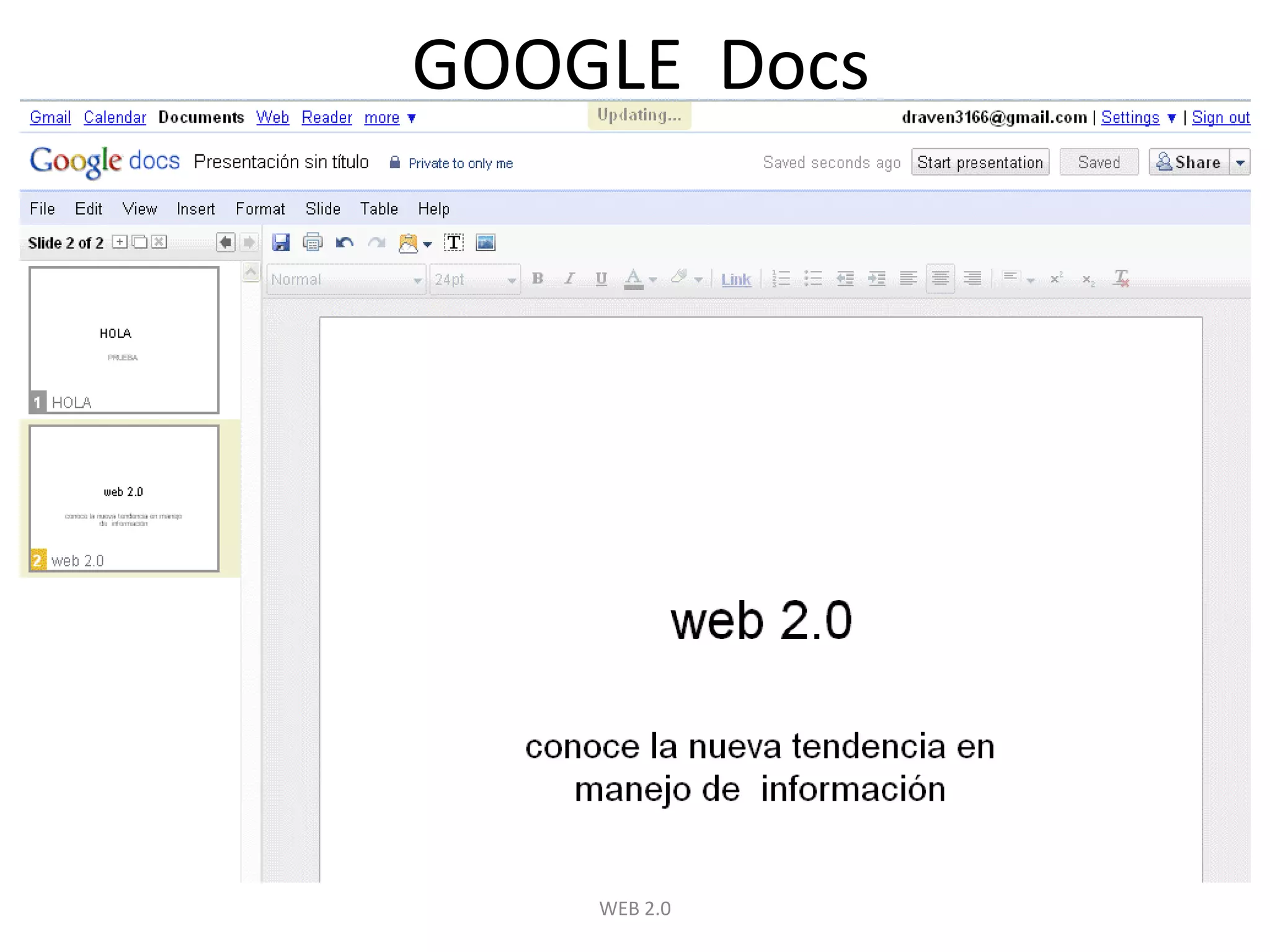Toggle underline formatting

(x=601, y=279)
